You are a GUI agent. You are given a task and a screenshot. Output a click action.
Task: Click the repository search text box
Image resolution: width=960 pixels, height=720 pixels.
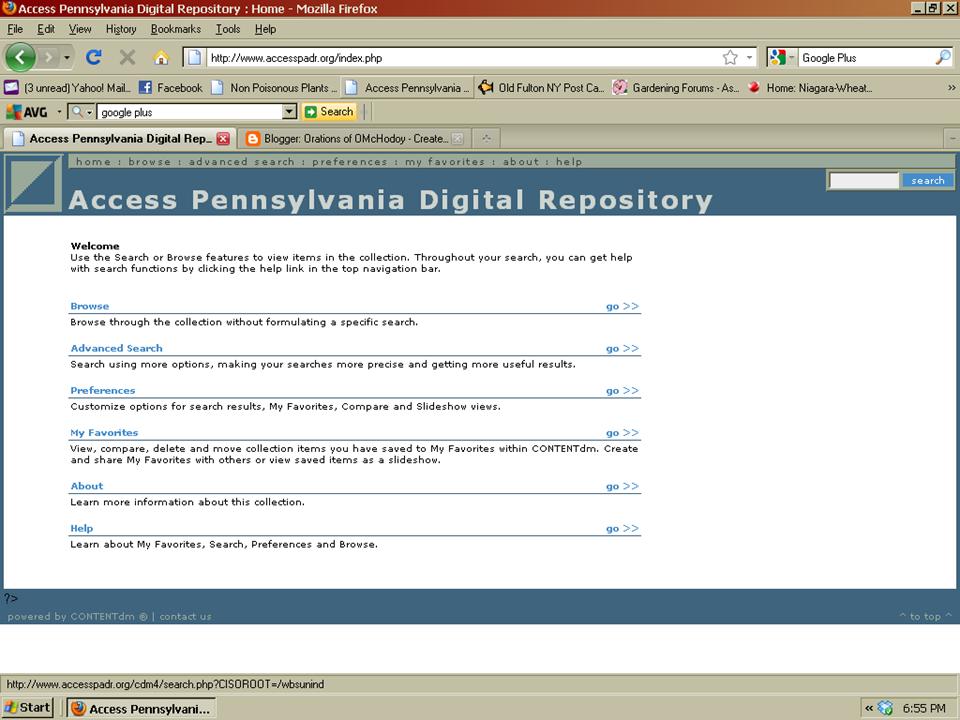pyautogui.click(x=864, y=181)
